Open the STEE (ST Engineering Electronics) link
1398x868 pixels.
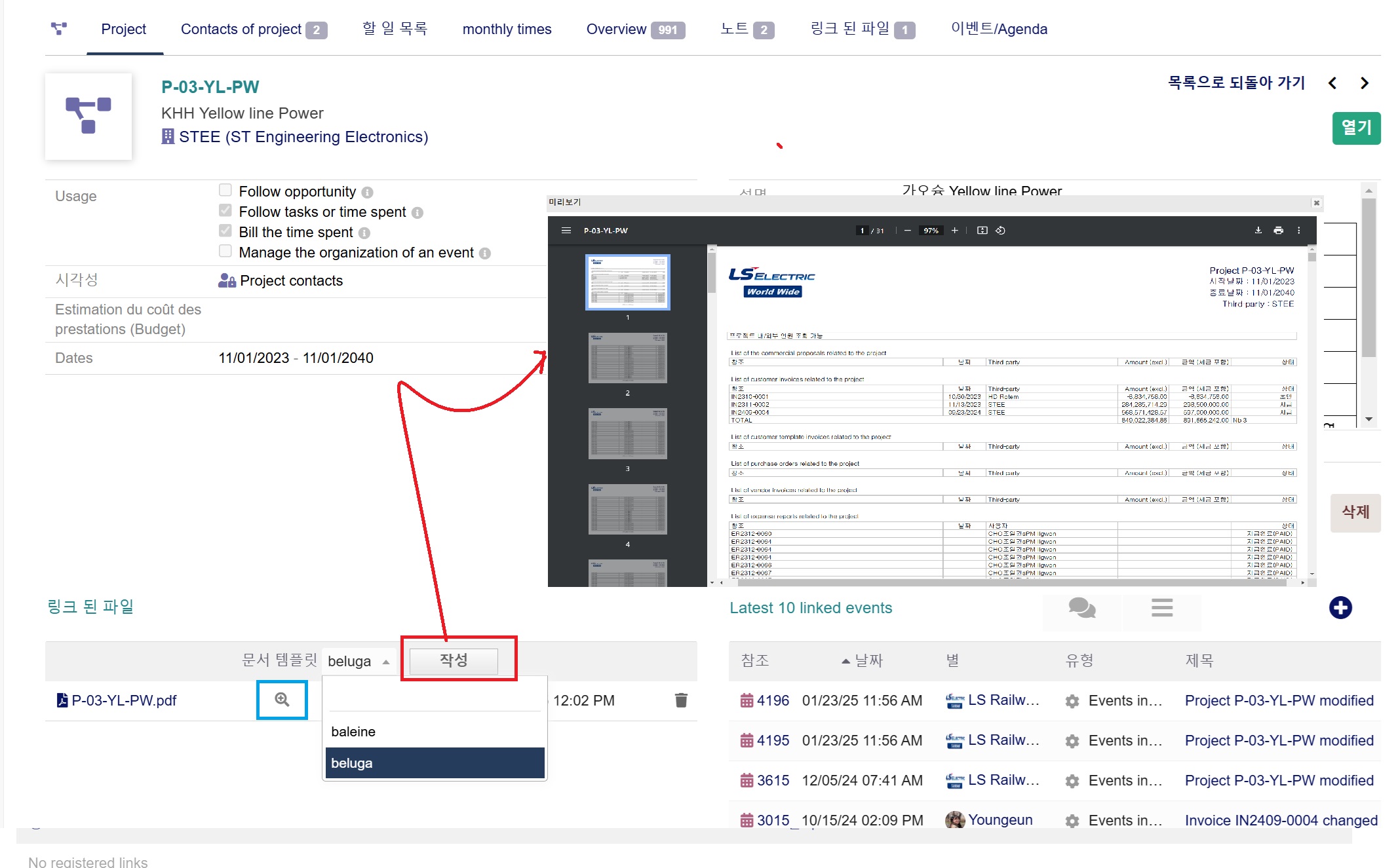point(303,137)
